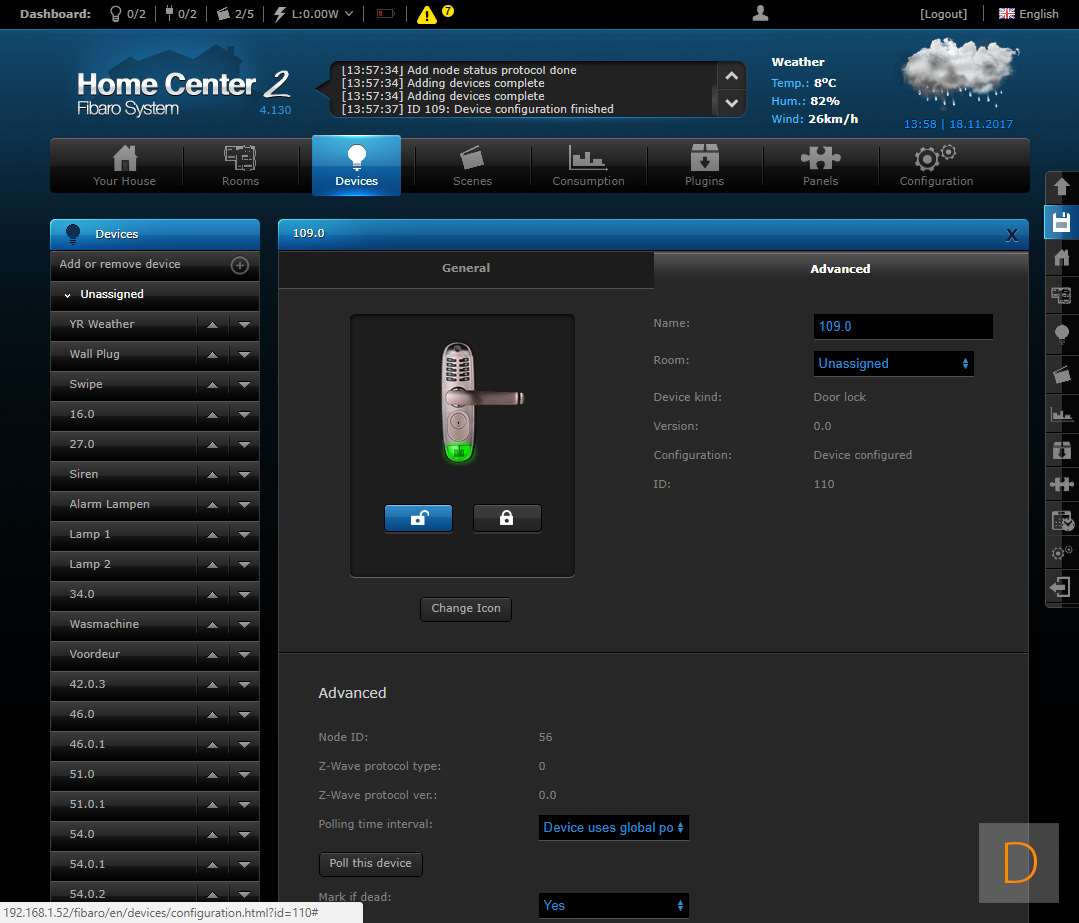Click the lock door button
Viewport: 1079px width, 923px height.
[506, 518]
